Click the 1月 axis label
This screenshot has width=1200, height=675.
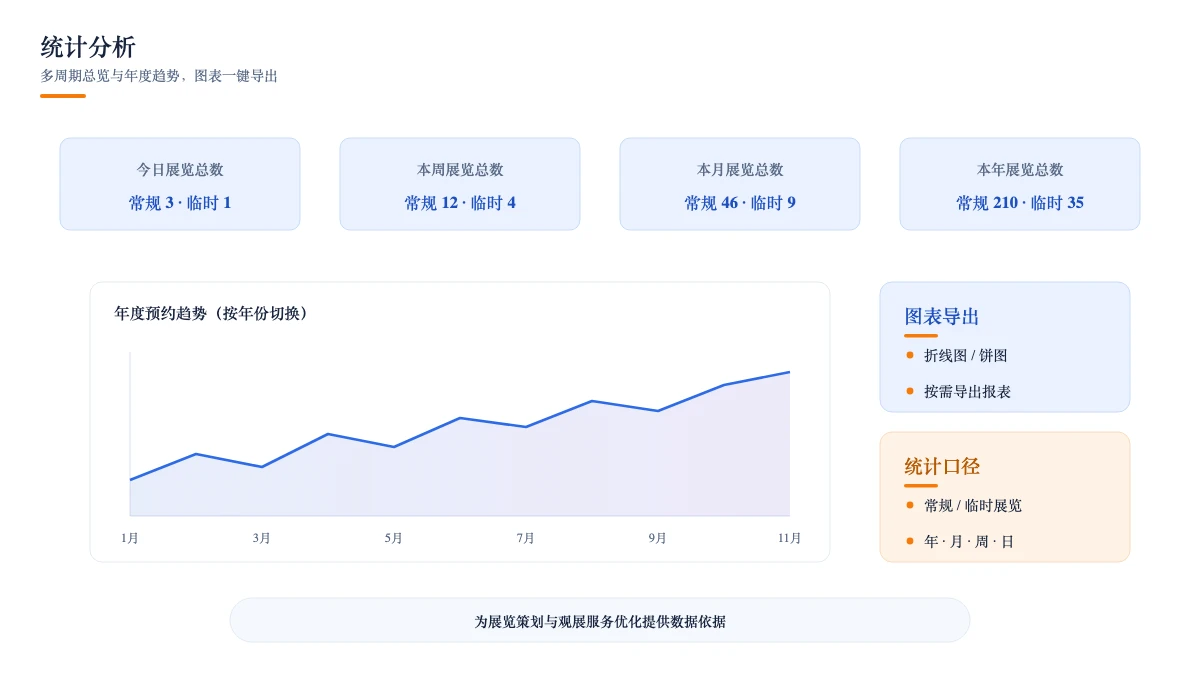[130, 538]
